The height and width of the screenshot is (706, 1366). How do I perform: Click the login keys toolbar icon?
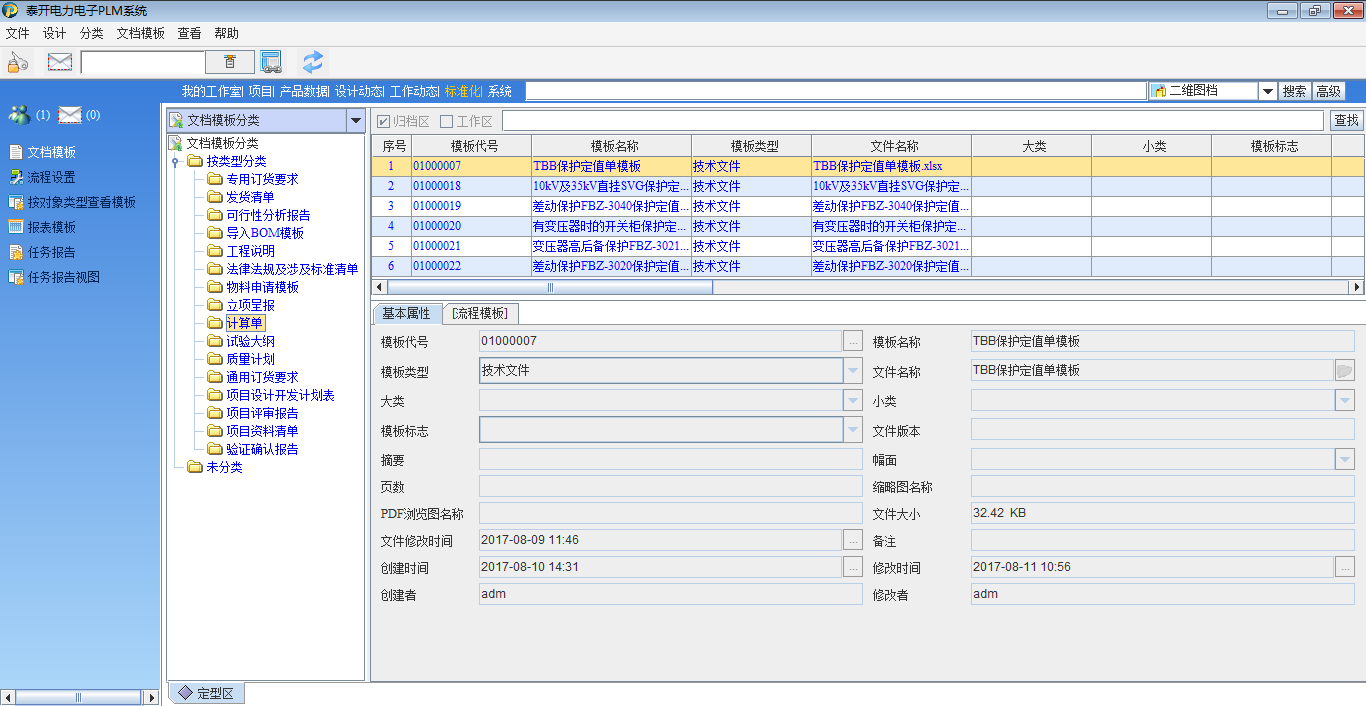tap(18, 62)
